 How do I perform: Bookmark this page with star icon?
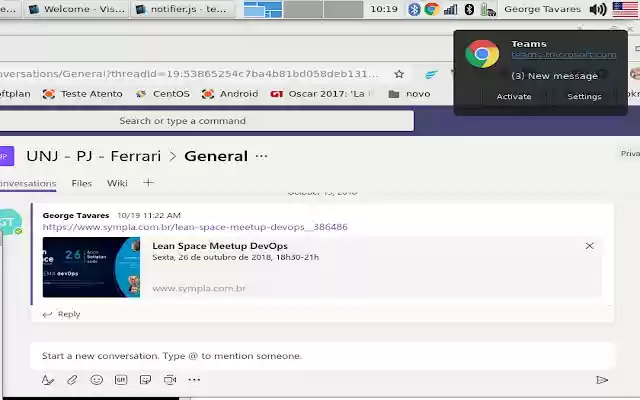(399, 74)
